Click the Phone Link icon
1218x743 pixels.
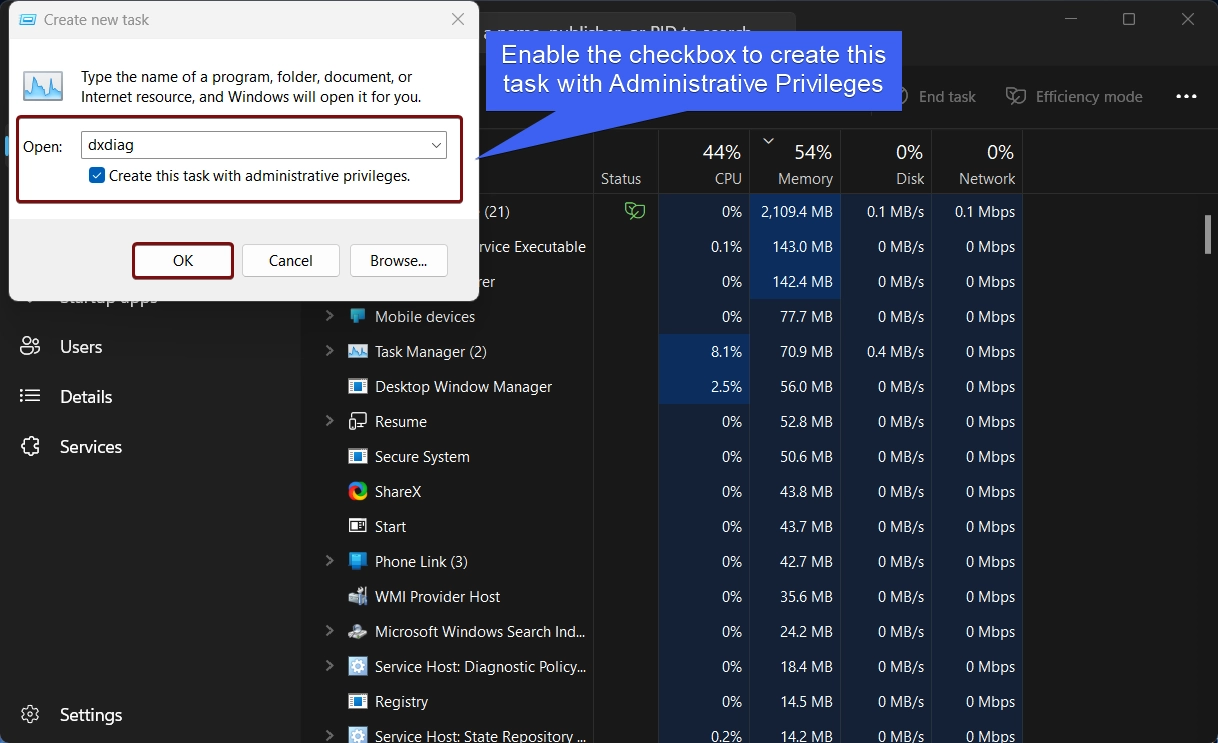pos(357,561)
